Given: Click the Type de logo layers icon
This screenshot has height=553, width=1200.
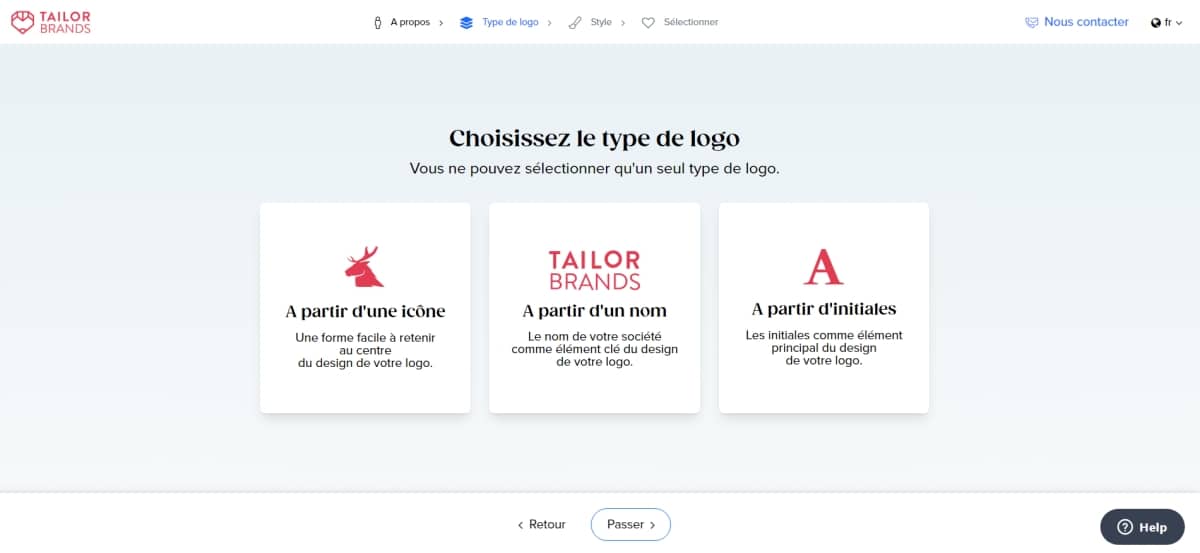Looking at the screenshot, I should [x=466, y=22].
